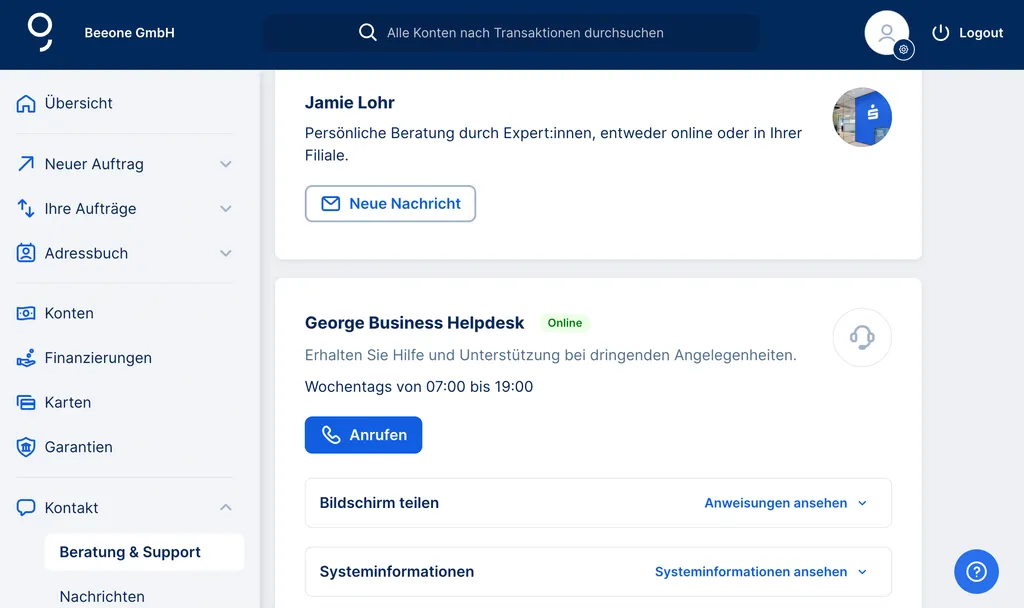Viewport: 1024px width, 608px height.
Task: Select Beratung & Support menu item
Action: 130,552
